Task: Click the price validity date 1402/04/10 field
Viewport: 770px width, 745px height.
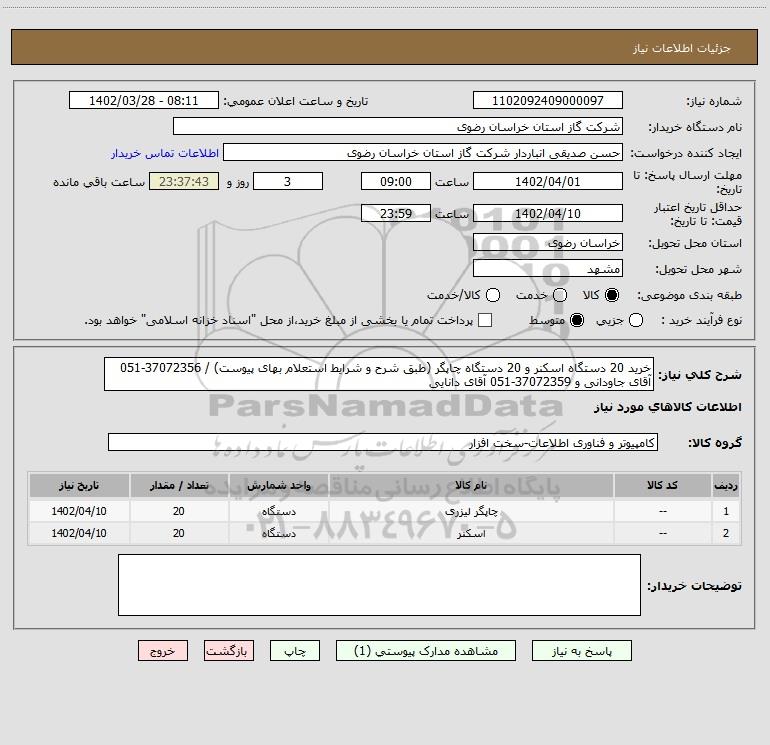Action: (548, 213)
